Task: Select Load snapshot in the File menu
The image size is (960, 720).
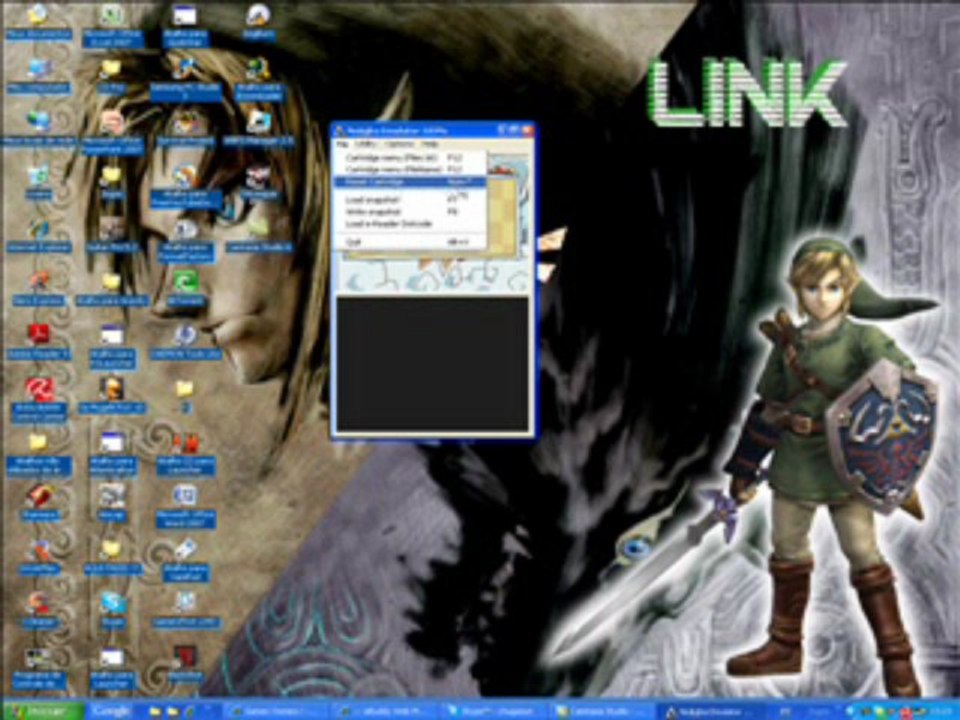Action: [409, 200]
